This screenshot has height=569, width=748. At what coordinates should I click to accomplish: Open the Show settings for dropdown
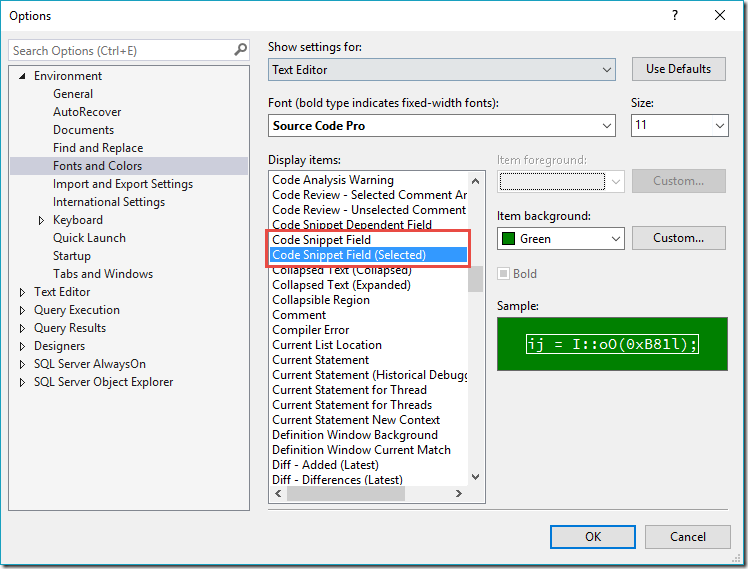click(442, 70)
